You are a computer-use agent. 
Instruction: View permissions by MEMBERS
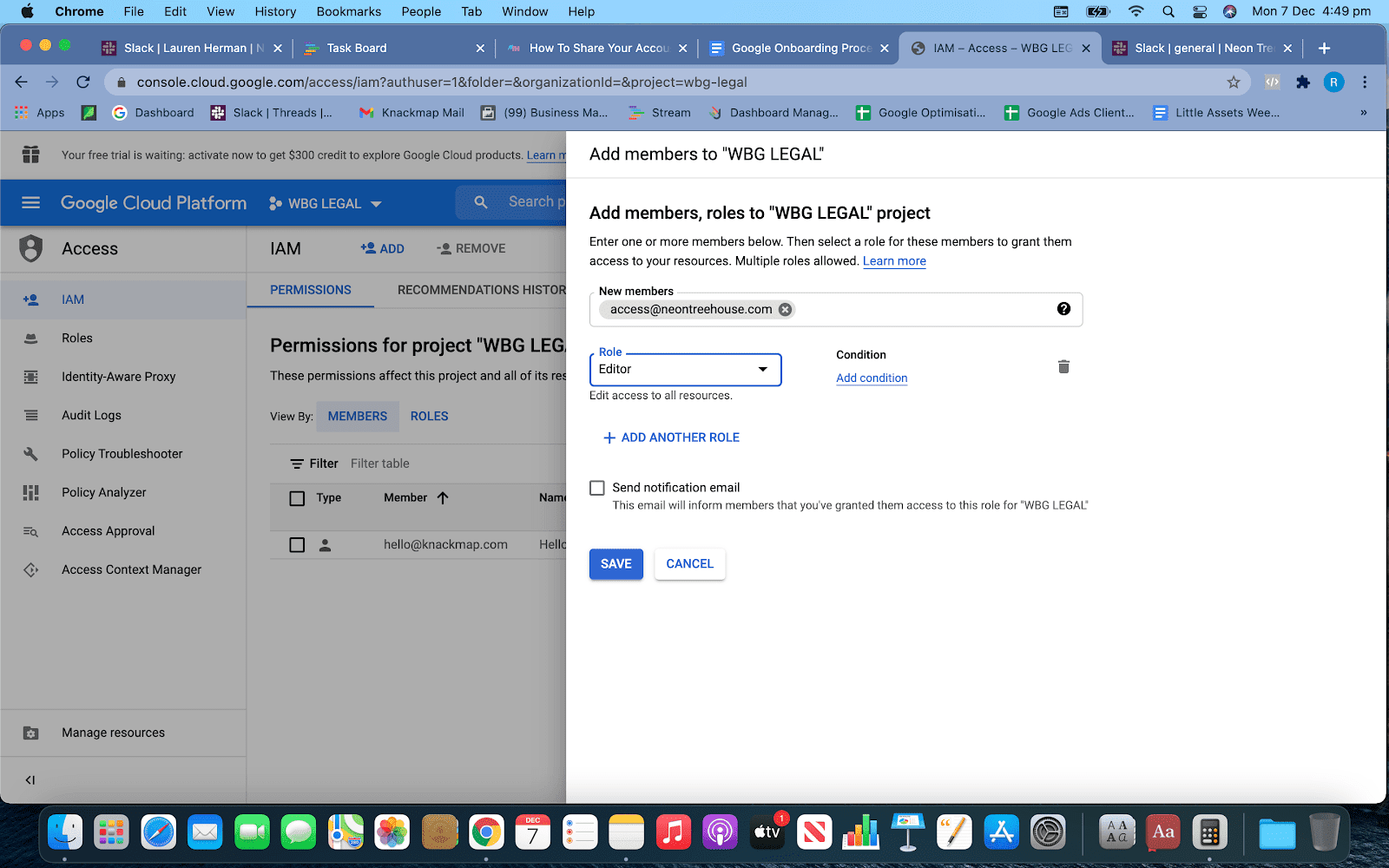click(x=358, y=417)
